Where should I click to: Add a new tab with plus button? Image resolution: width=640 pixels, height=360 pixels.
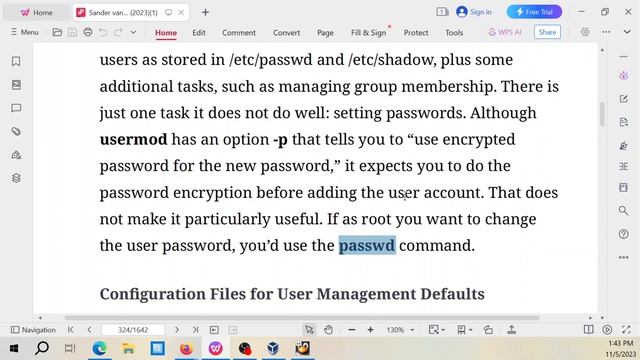point(205,12)
